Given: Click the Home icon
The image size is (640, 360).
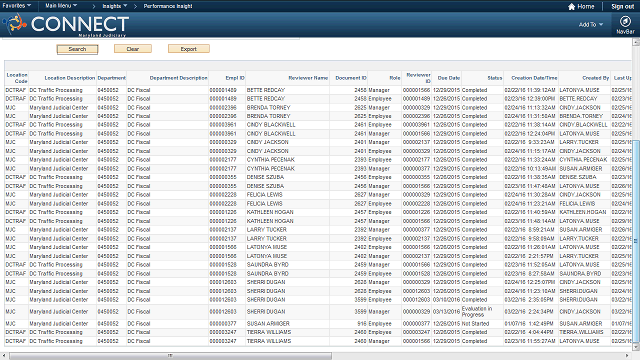Looking at the screenshot, I should [x=571, y=7].
